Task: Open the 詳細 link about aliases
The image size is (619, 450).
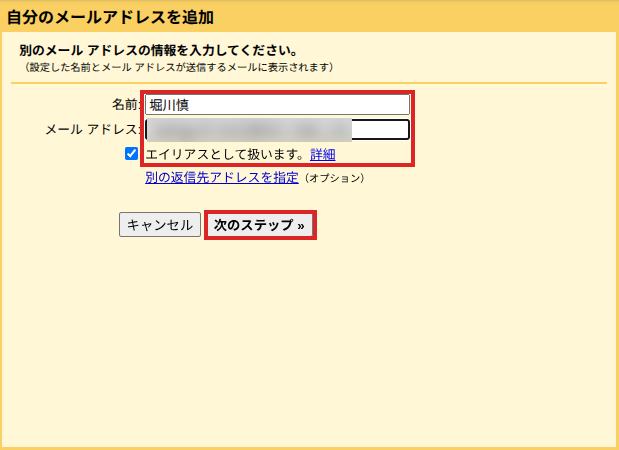Action: 323,154
